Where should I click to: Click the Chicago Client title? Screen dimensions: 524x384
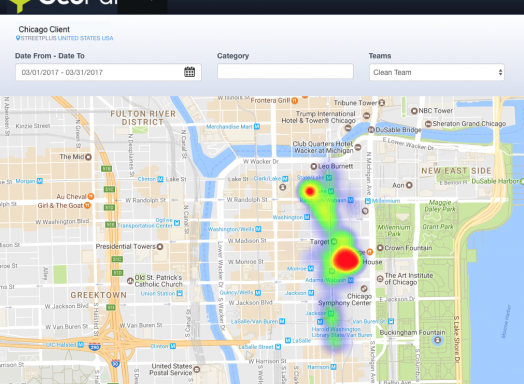click(44, 29)
